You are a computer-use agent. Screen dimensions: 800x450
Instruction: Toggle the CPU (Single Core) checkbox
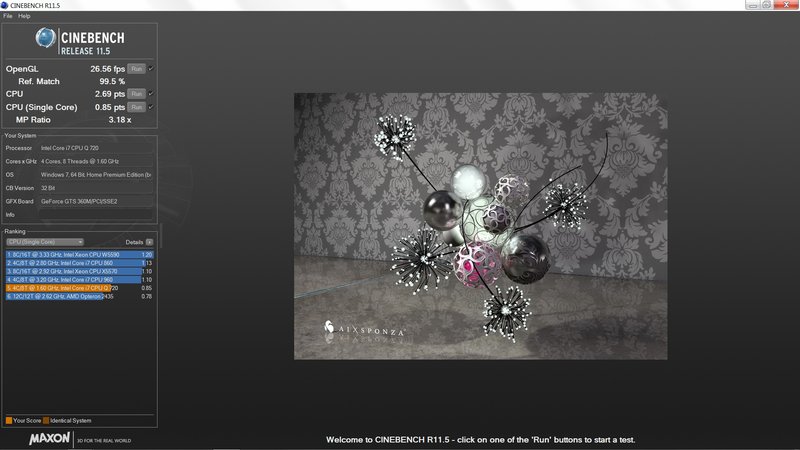(151, 107)
